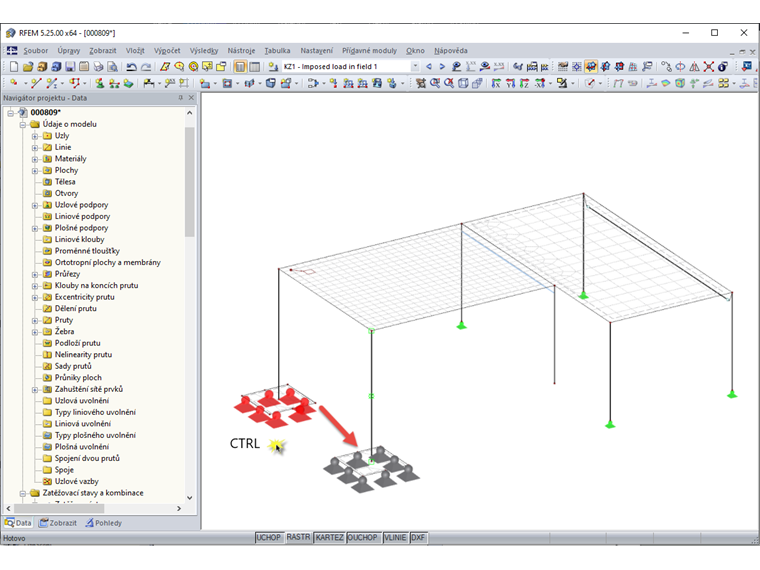Click the Undo arrow icon

pyautogui.click(x=131, y=66)
